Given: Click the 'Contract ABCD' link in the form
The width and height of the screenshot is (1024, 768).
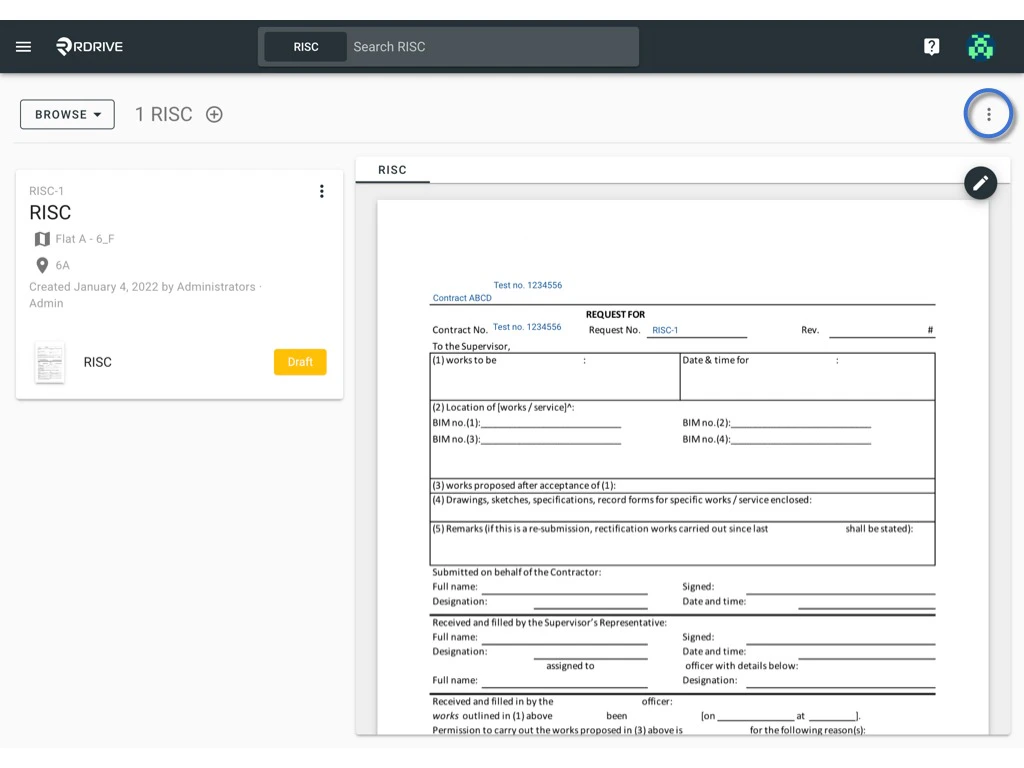Looking at the screenshot, I should [462, 298].
